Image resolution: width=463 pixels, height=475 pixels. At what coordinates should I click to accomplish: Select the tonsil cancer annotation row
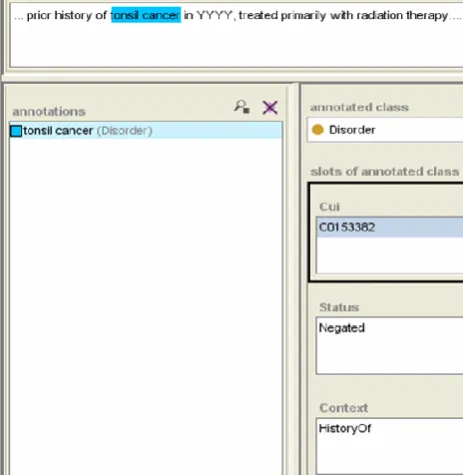(146, 130)
